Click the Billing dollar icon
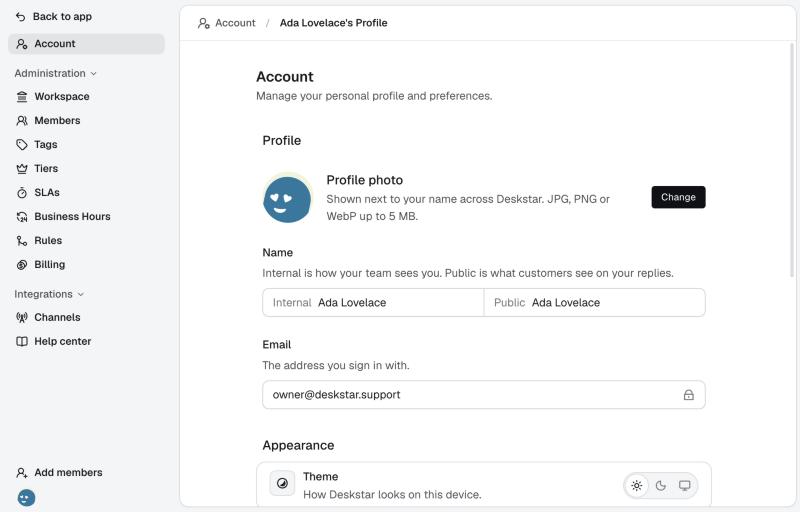This screenshot has height=512, width=800. 21,265
